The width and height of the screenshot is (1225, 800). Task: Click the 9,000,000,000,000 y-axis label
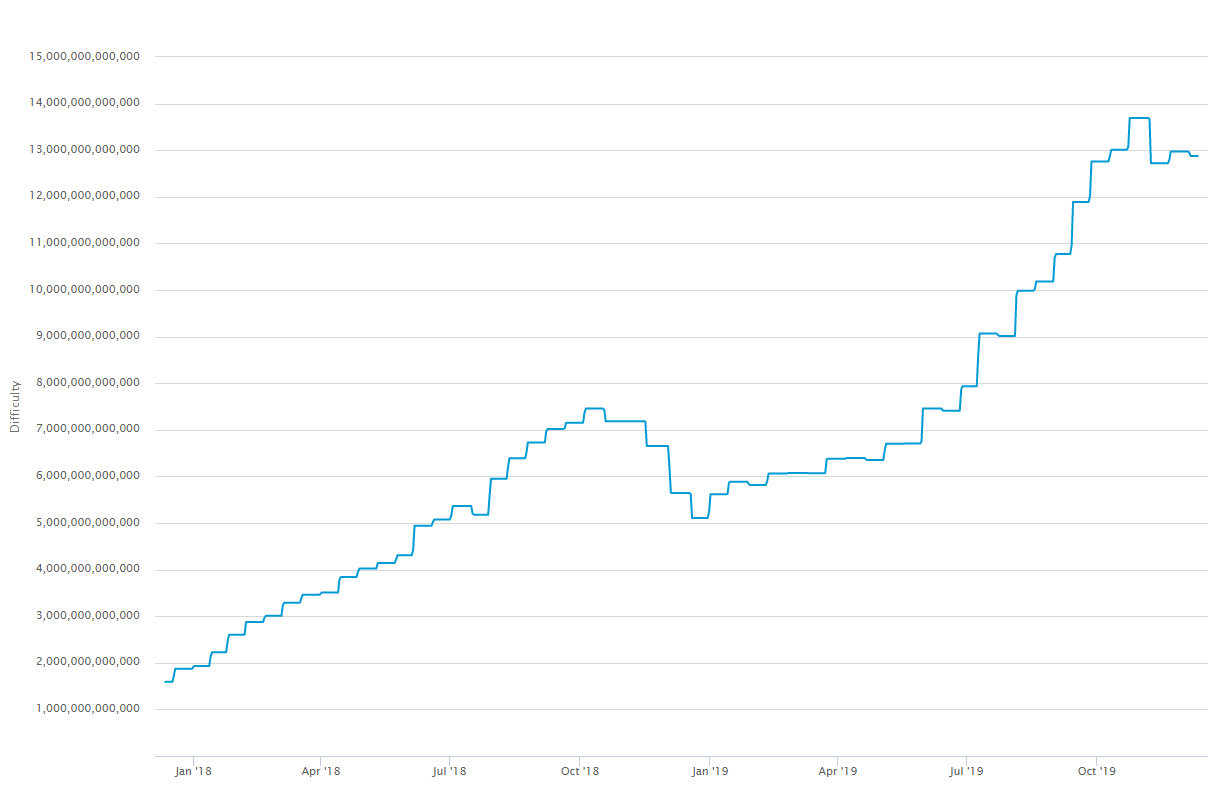(x=88, y=336)
